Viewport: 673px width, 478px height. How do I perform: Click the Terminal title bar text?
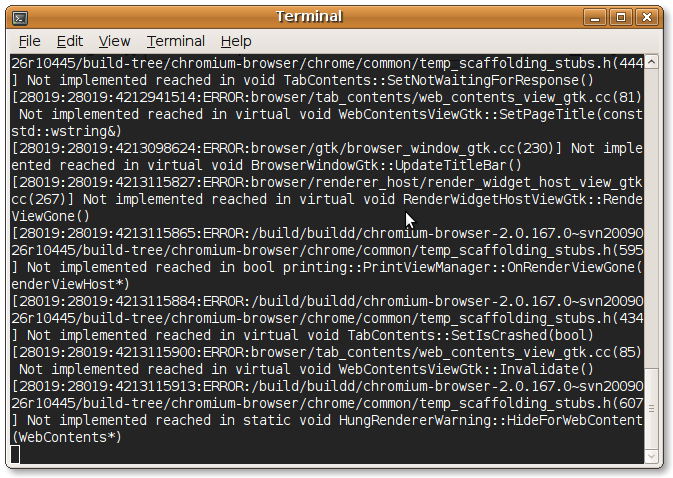309,16
